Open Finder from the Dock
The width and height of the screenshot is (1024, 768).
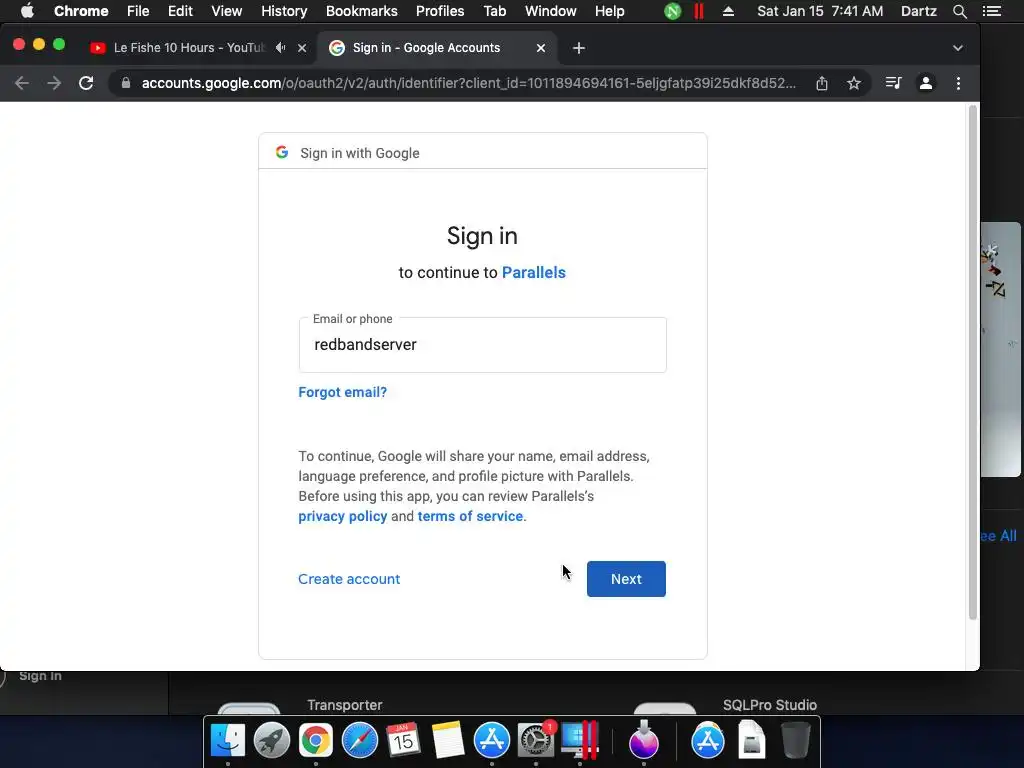pyautogui.click(x=228, y=741)
